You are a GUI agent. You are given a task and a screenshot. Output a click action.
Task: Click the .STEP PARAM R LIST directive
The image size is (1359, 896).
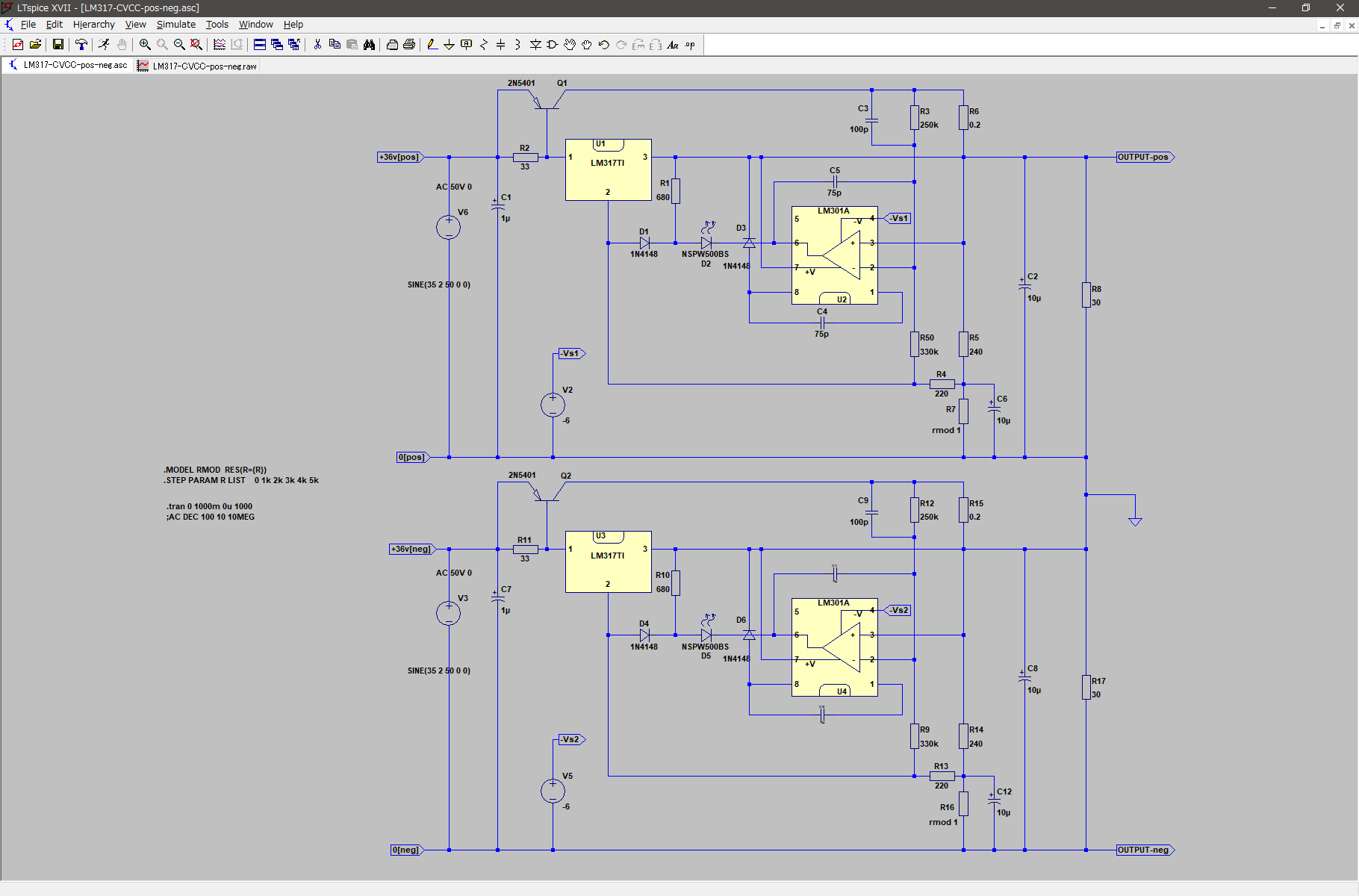tap(241, 480)
